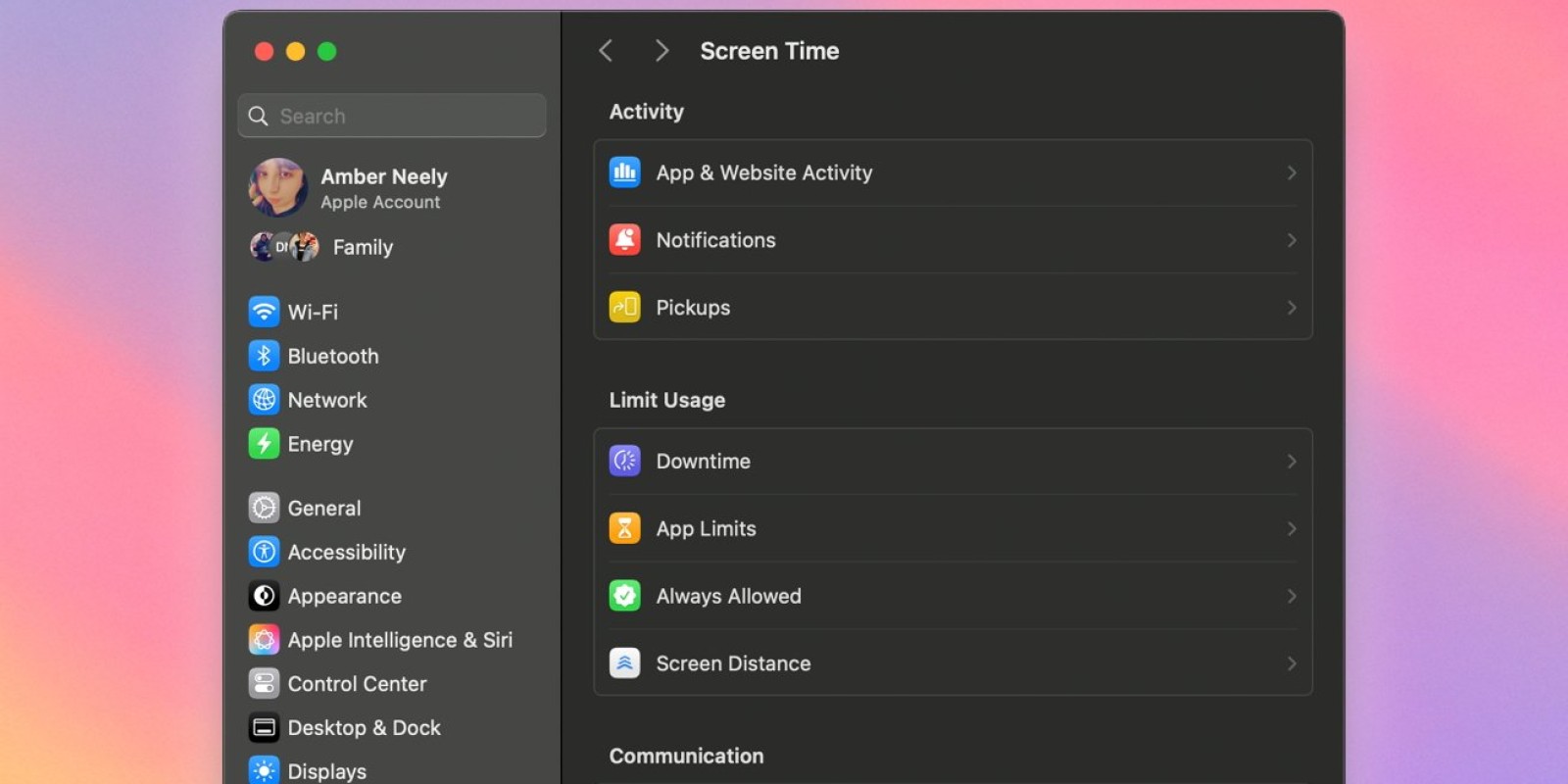This screenshot has height=784, width=1568.
Task: Click the Screen Time title text
Action: [x=769, y=51]
